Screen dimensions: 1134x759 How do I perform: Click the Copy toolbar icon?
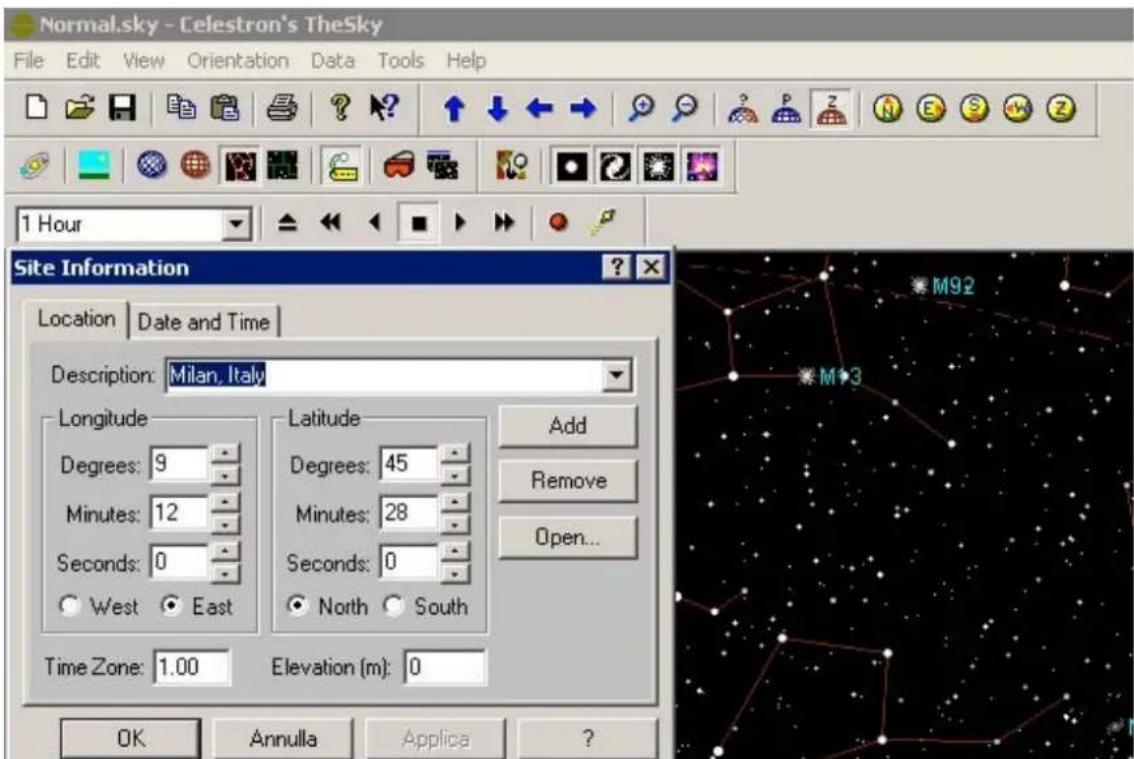(181, 107)
